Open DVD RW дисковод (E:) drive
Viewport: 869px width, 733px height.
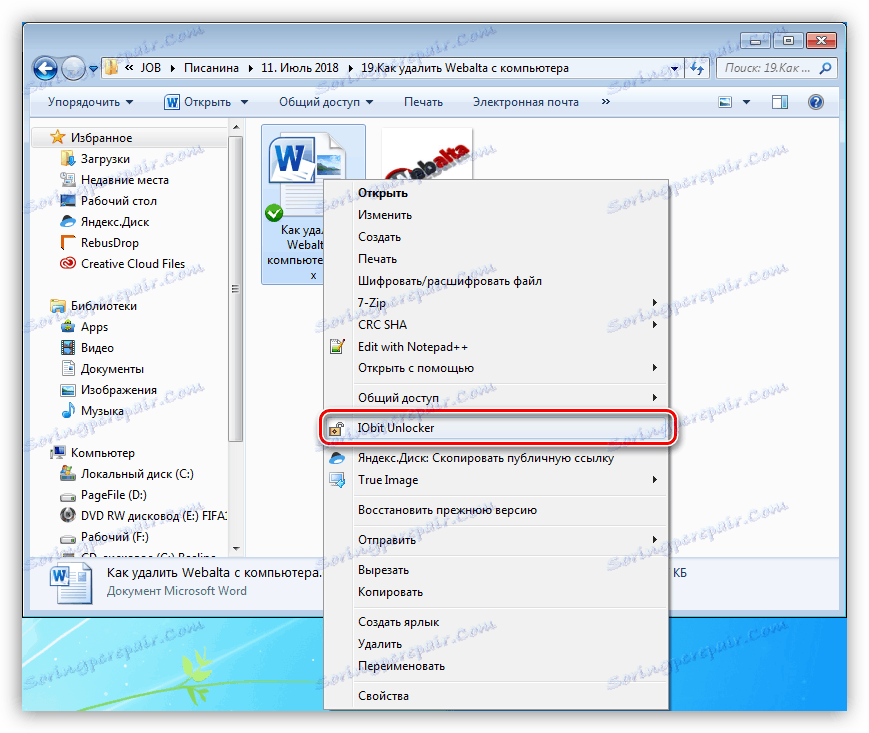point(154,516)
